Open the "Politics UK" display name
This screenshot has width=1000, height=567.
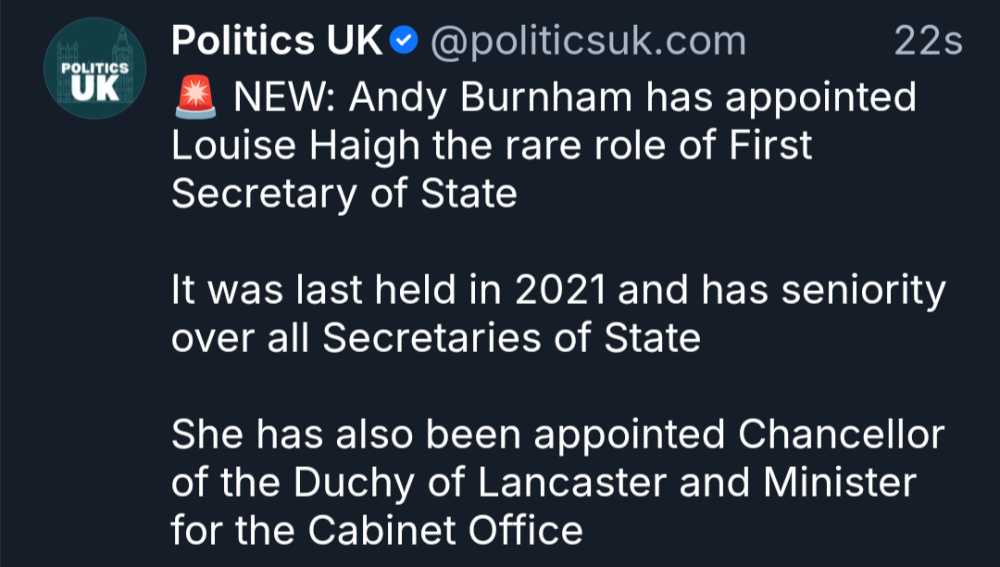[277, 41]
